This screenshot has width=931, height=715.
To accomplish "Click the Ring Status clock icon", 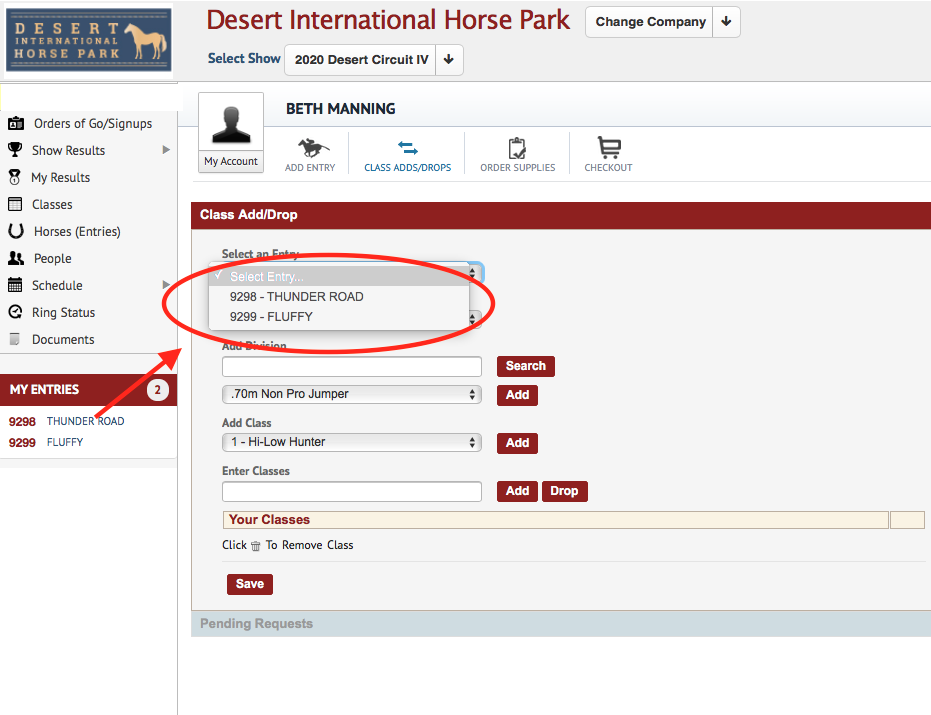I will tap(15, 312).
